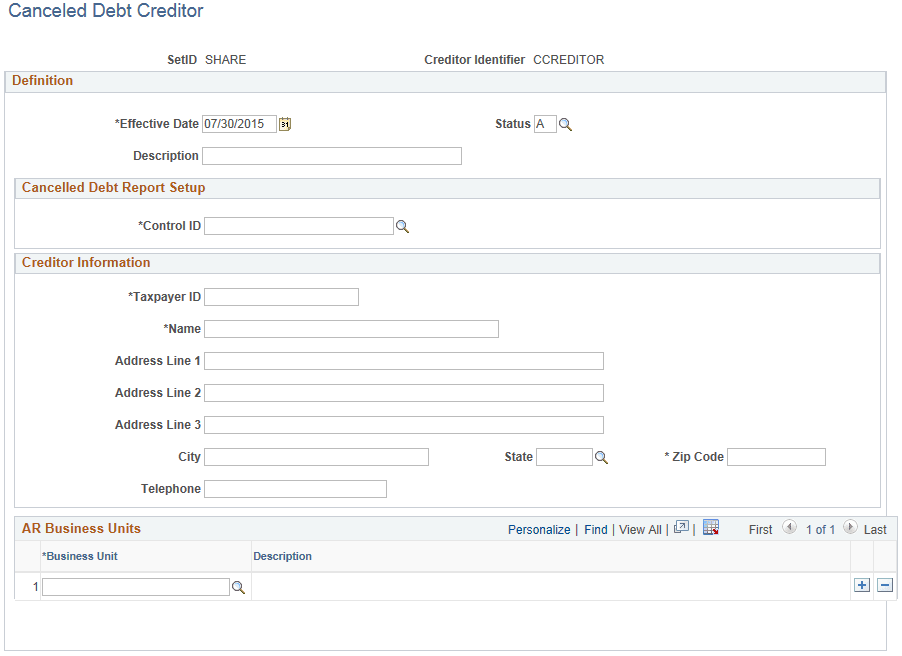Select View All for business units

point(639,529)
